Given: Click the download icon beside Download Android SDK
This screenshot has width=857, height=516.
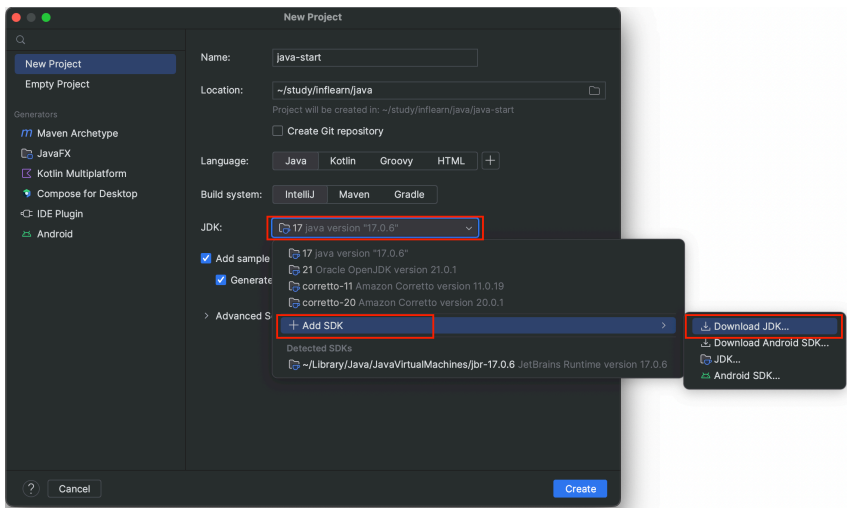Looking at the screenshot, I should [x=706, y=343].
